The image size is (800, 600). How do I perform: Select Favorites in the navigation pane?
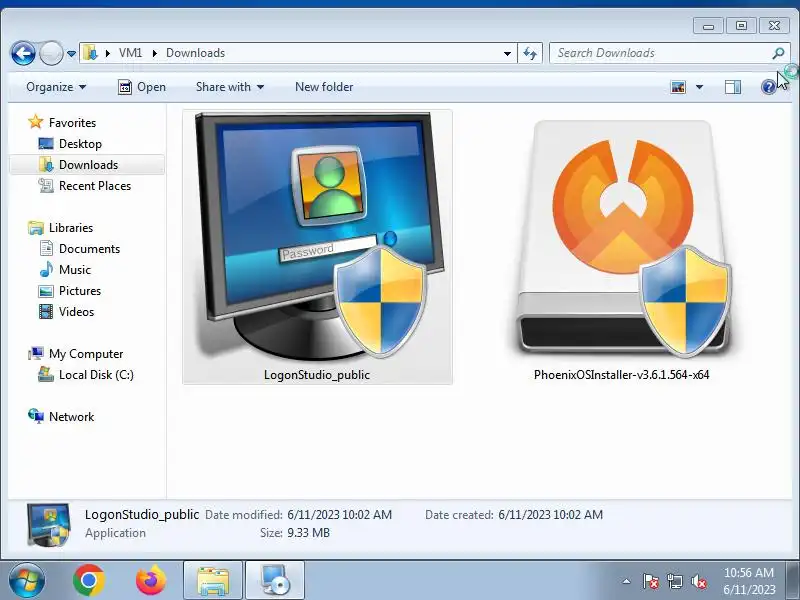[x=72, y=123]
